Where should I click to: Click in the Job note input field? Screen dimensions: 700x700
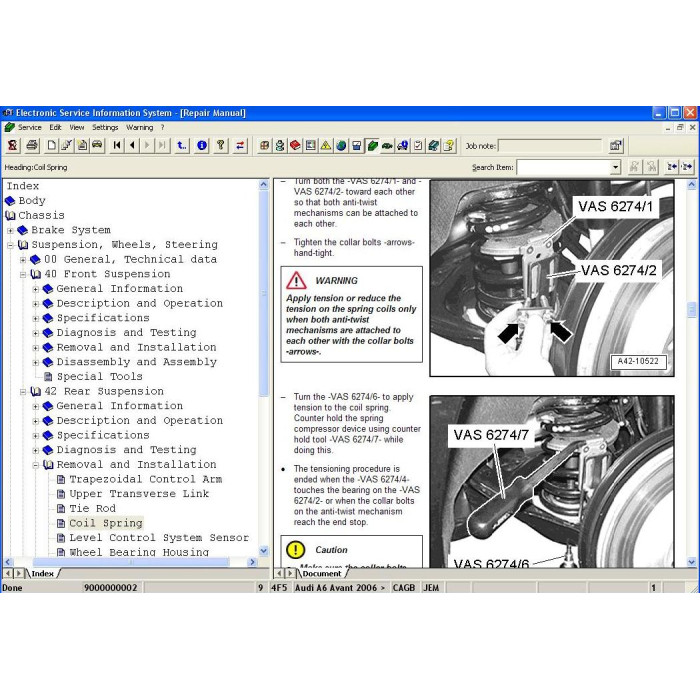[x=550, y=146]
